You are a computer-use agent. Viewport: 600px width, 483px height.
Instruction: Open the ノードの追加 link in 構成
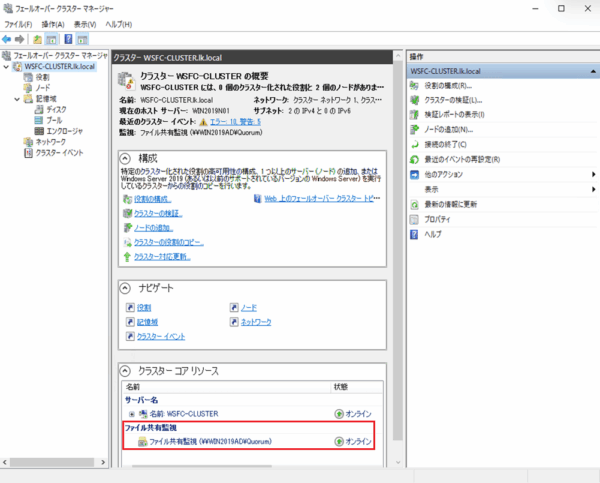tap(153, 228)
